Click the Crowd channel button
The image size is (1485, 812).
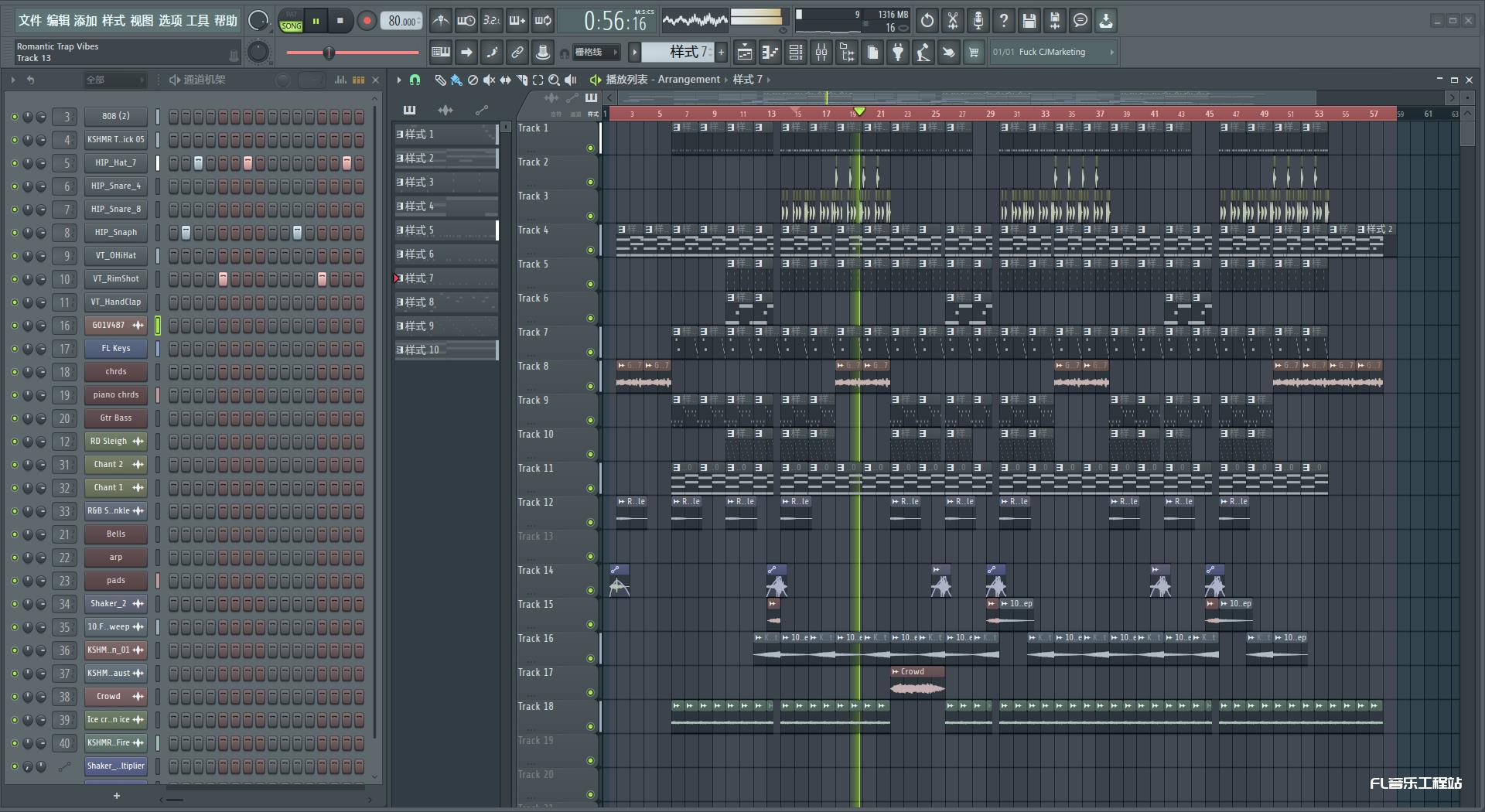(x=116, y=697)
